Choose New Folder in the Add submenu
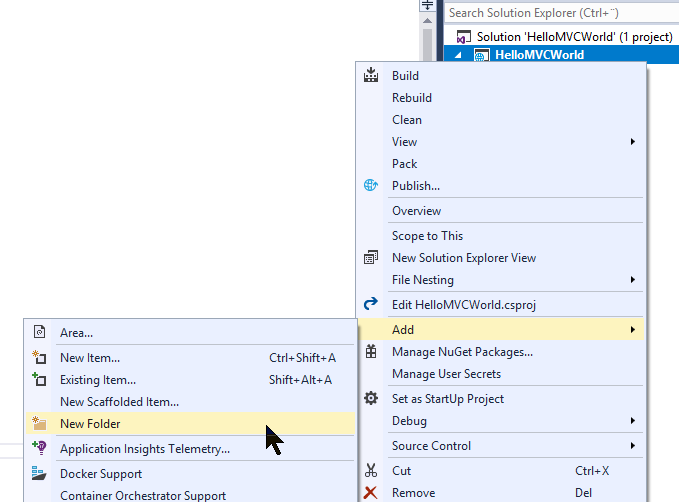Image resolution: width=679 pixels, height=502 pixels. pos(190,424)
